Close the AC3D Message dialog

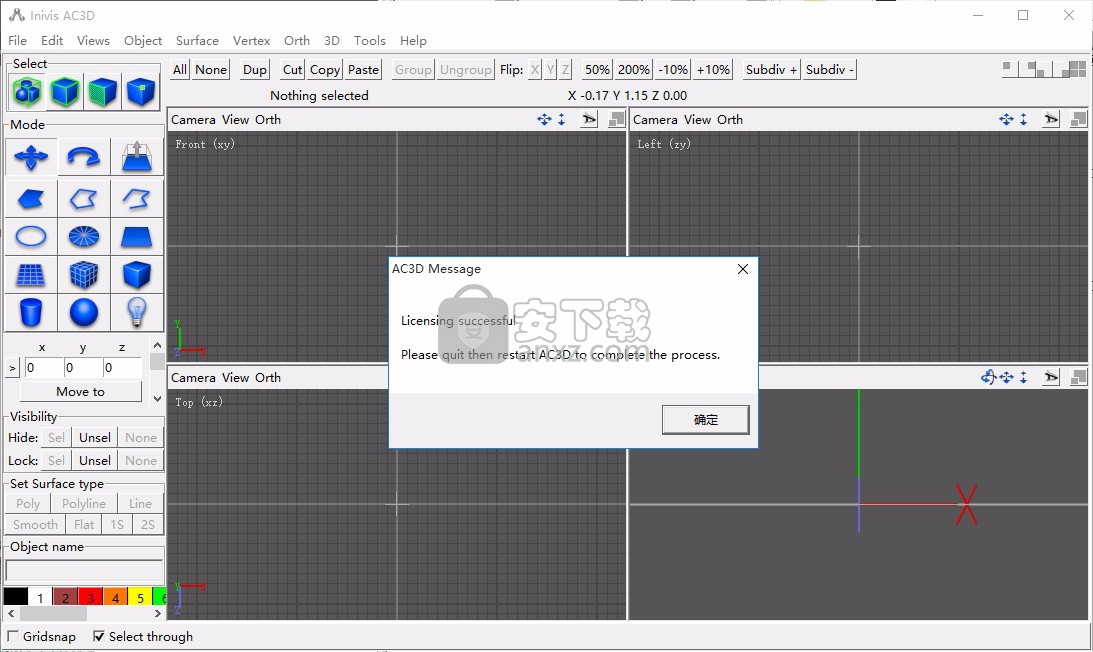click(x=743, y=269)
